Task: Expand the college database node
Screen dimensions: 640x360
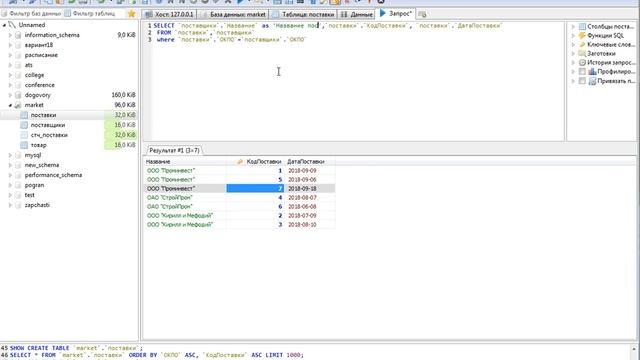Action: pos(10,75)
